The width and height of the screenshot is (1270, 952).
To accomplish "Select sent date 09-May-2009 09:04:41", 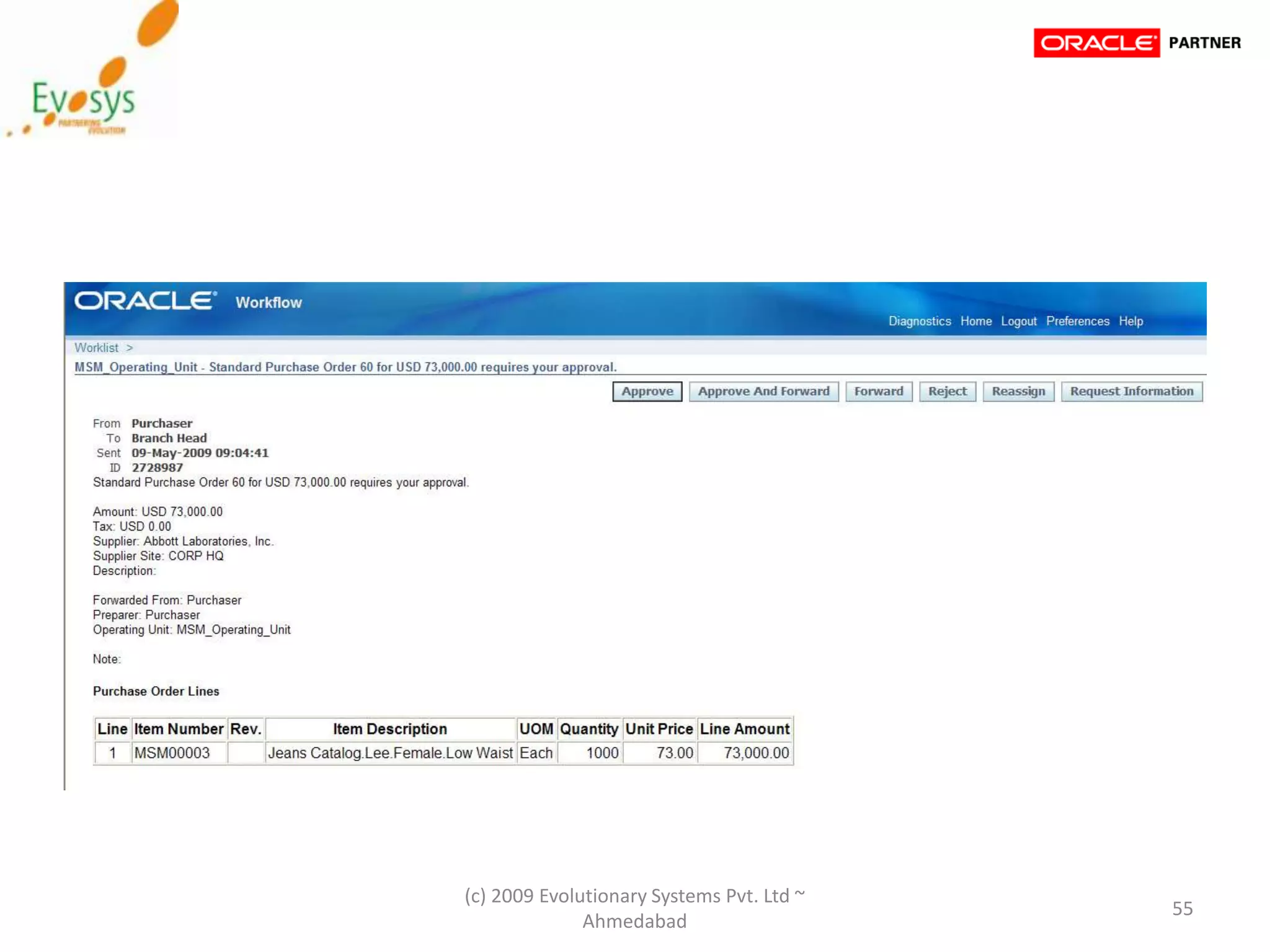I will (200, 453).
